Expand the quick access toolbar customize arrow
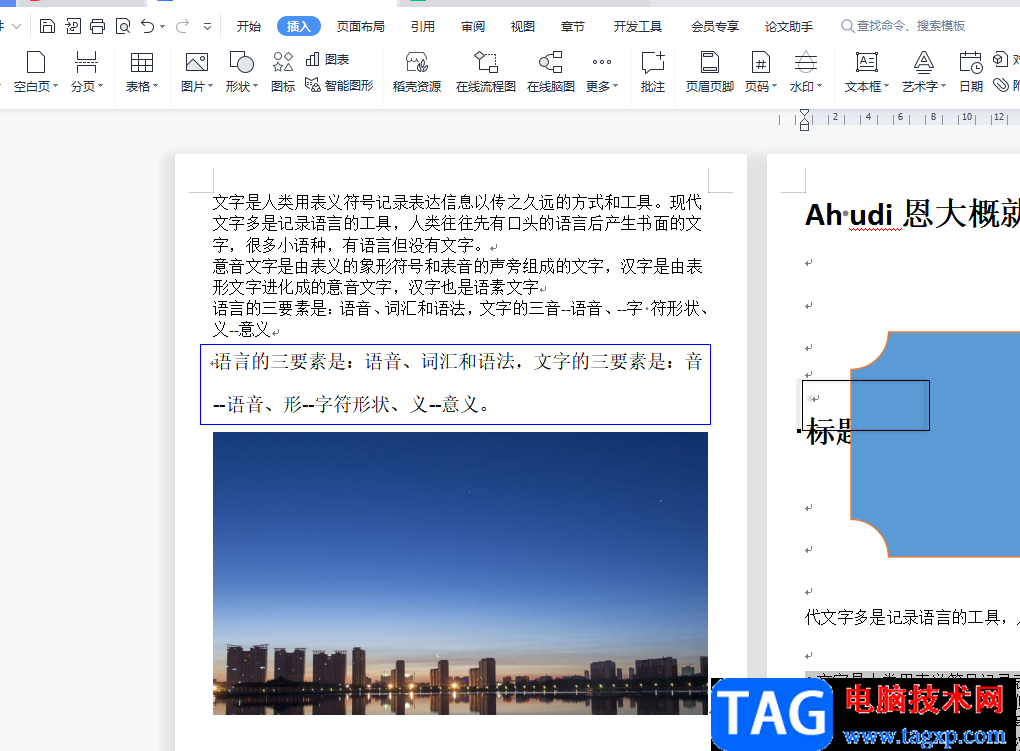The image size is (1020, 751). point(208,27)
